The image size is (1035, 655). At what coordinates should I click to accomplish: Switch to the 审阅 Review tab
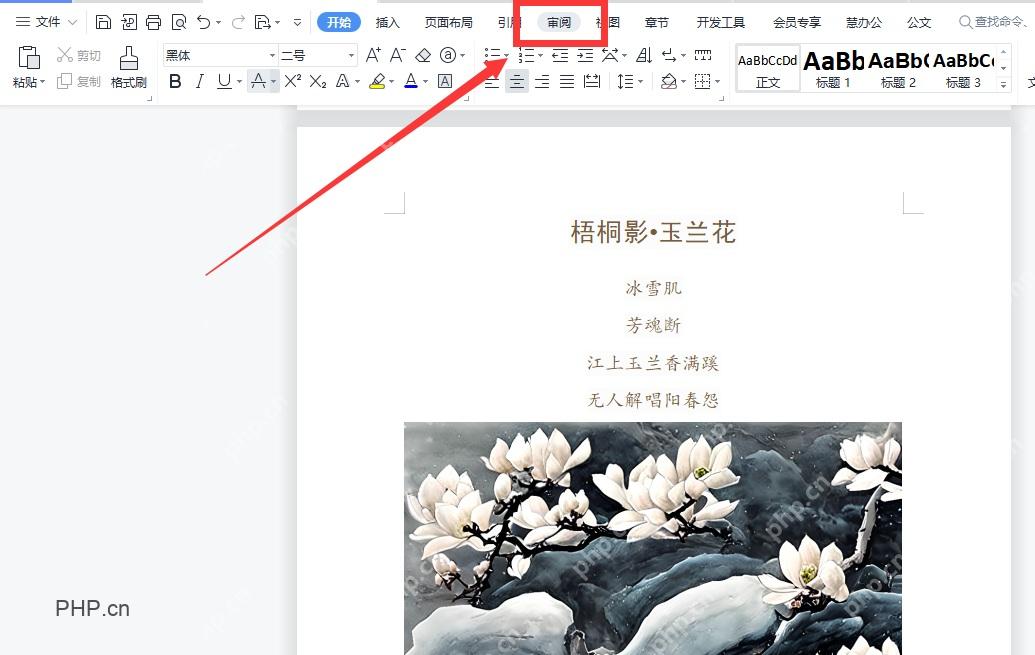click(x=559, y=22)
